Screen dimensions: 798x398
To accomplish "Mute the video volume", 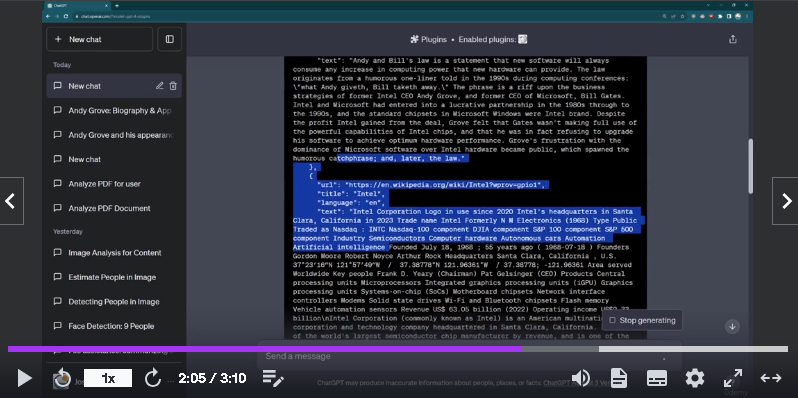I will click(x=581, y=378).
